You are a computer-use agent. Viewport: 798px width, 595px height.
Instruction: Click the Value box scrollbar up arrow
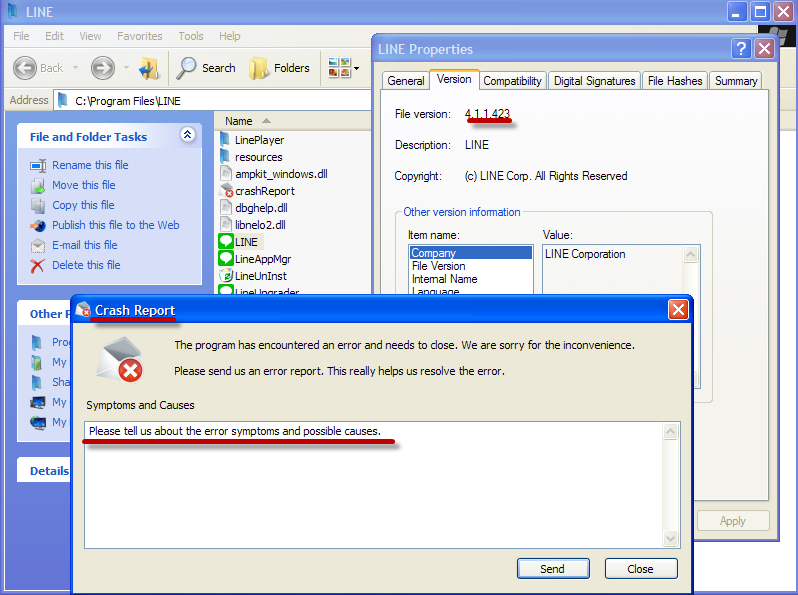pyautogui.click(x=691, y=254)
